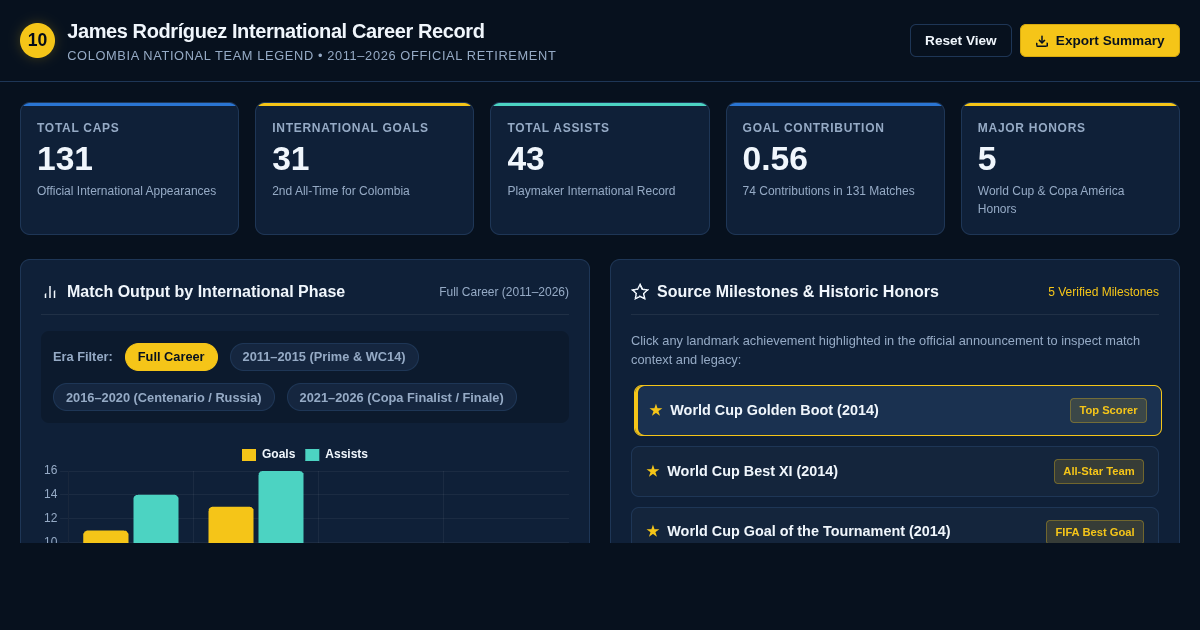This screenshot has height=630, width=1200.
Task: Click the FIFA Best Goal badge
Action: click(x=1095, y=531)
